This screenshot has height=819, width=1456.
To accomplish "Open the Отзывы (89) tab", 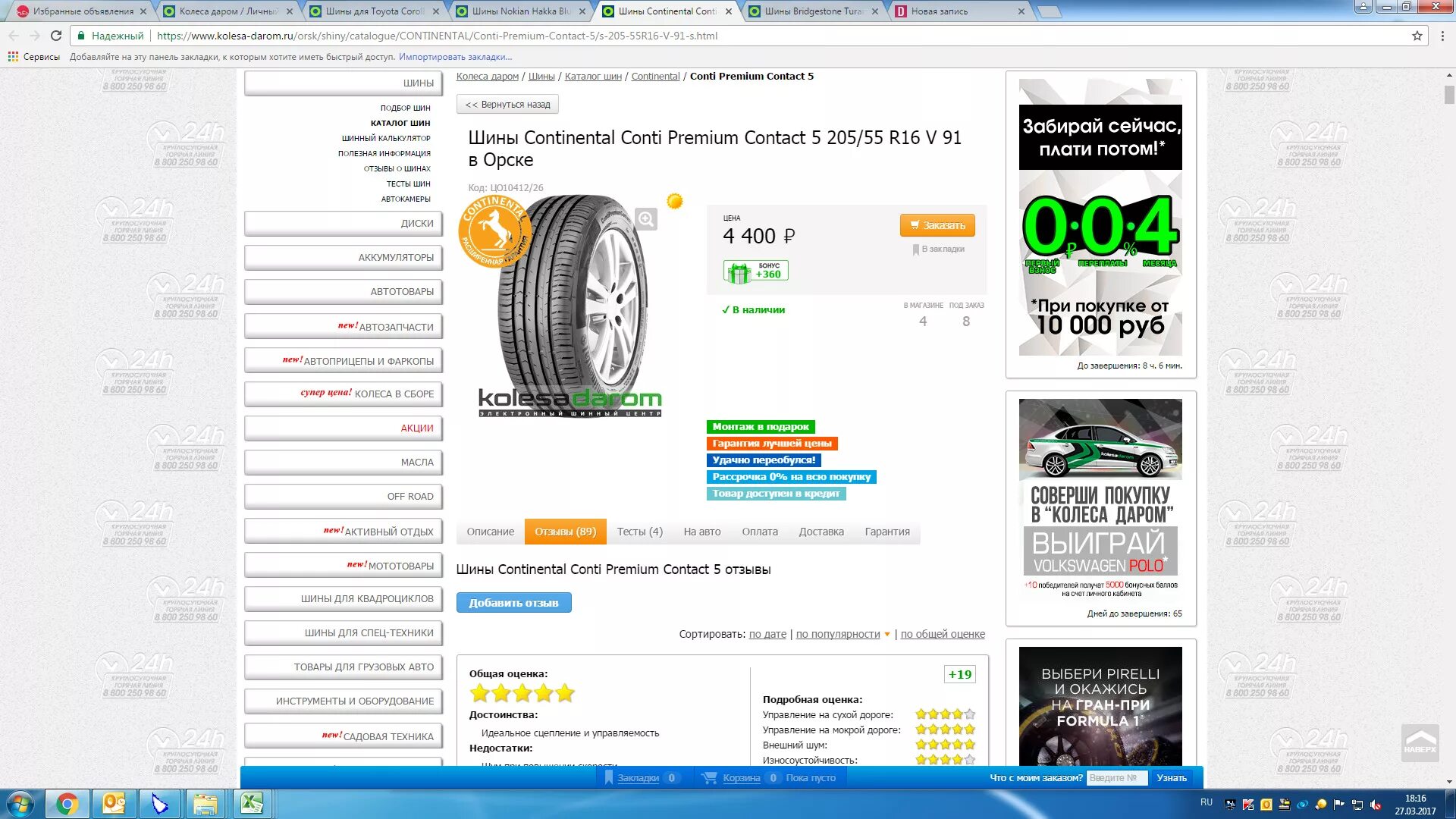I will click(x=566, y=532).
